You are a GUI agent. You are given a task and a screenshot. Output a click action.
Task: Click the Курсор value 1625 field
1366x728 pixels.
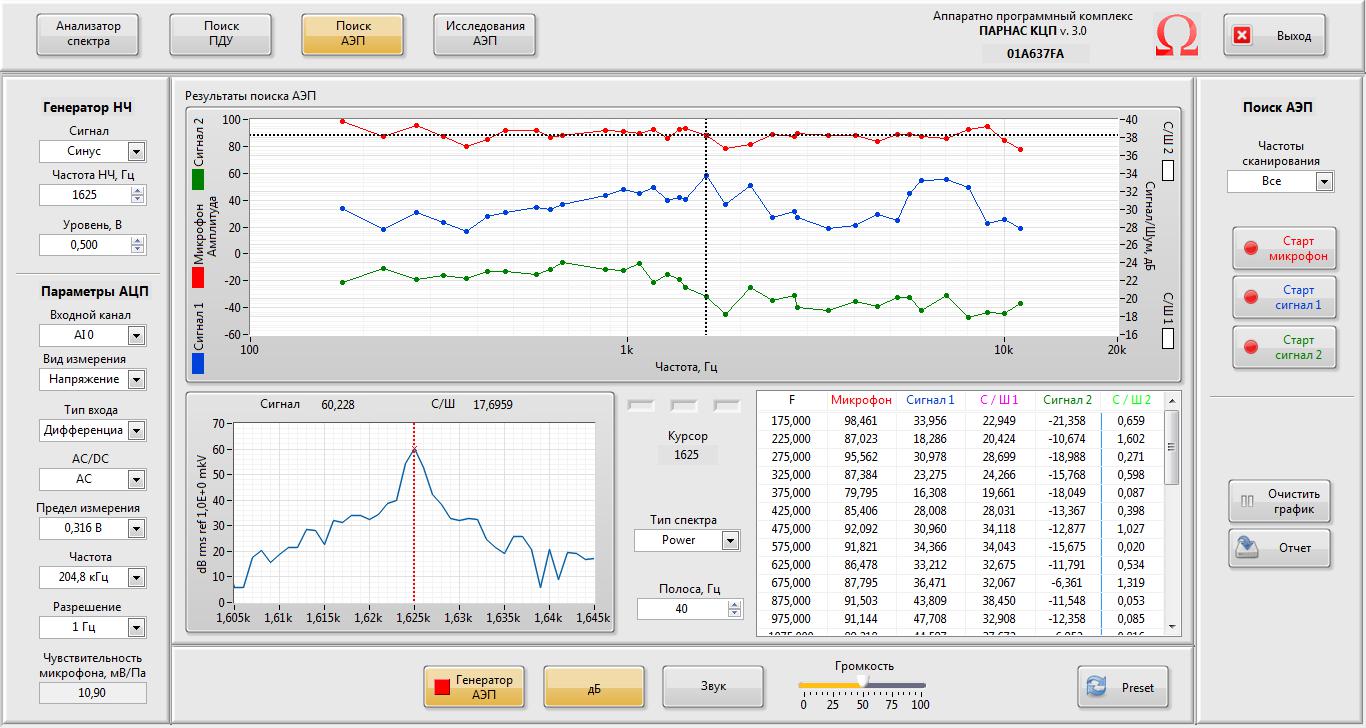point(687,454)
